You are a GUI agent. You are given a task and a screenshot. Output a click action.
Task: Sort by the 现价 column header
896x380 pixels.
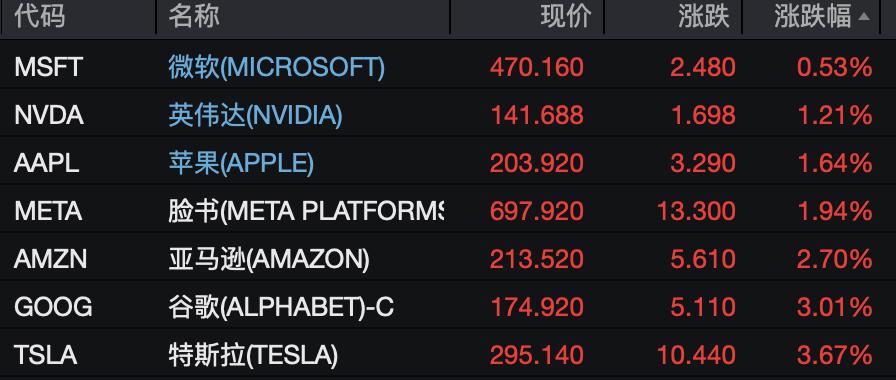point(566,16)
